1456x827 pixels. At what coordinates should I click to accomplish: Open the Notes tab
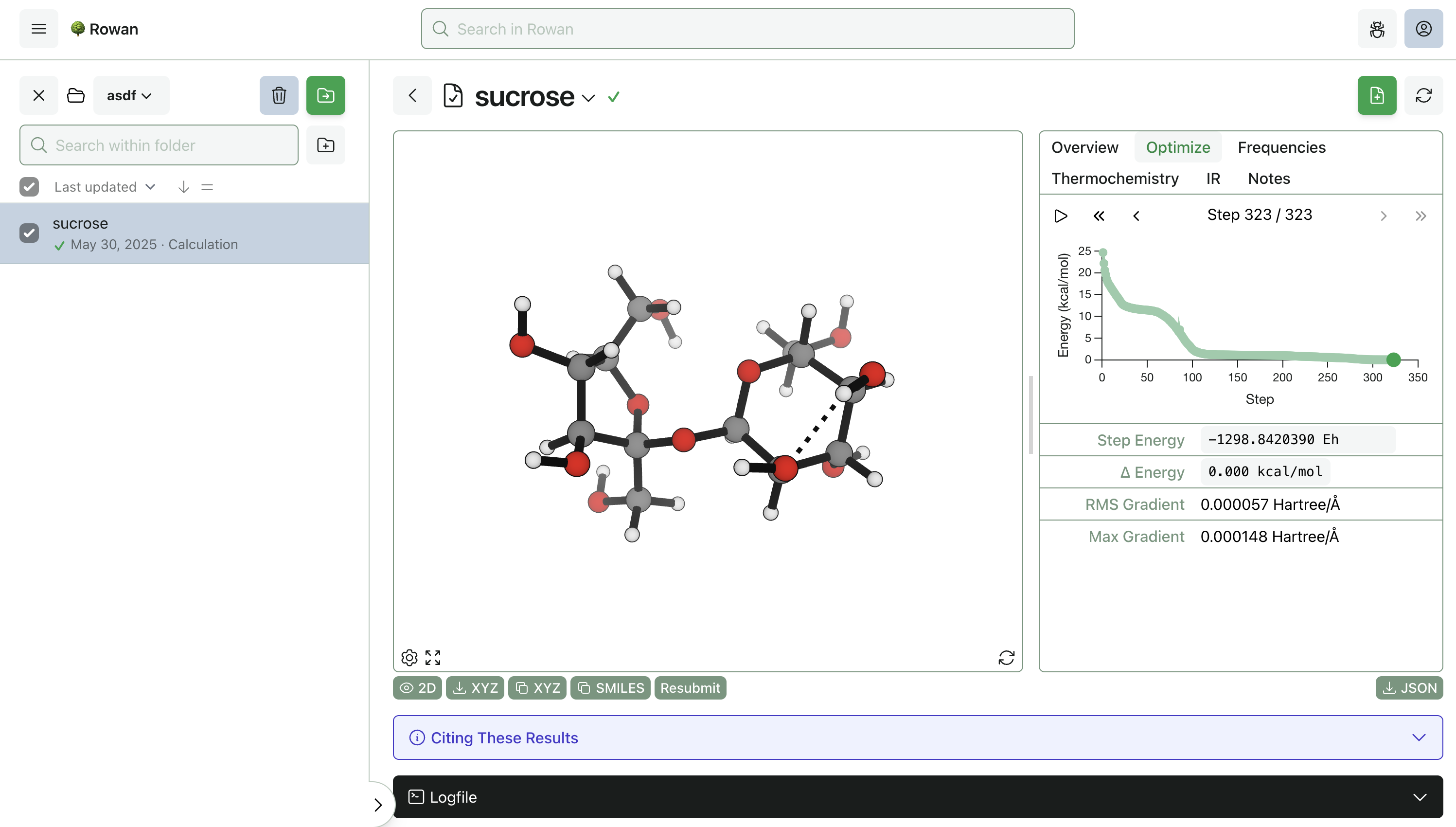1269,179
